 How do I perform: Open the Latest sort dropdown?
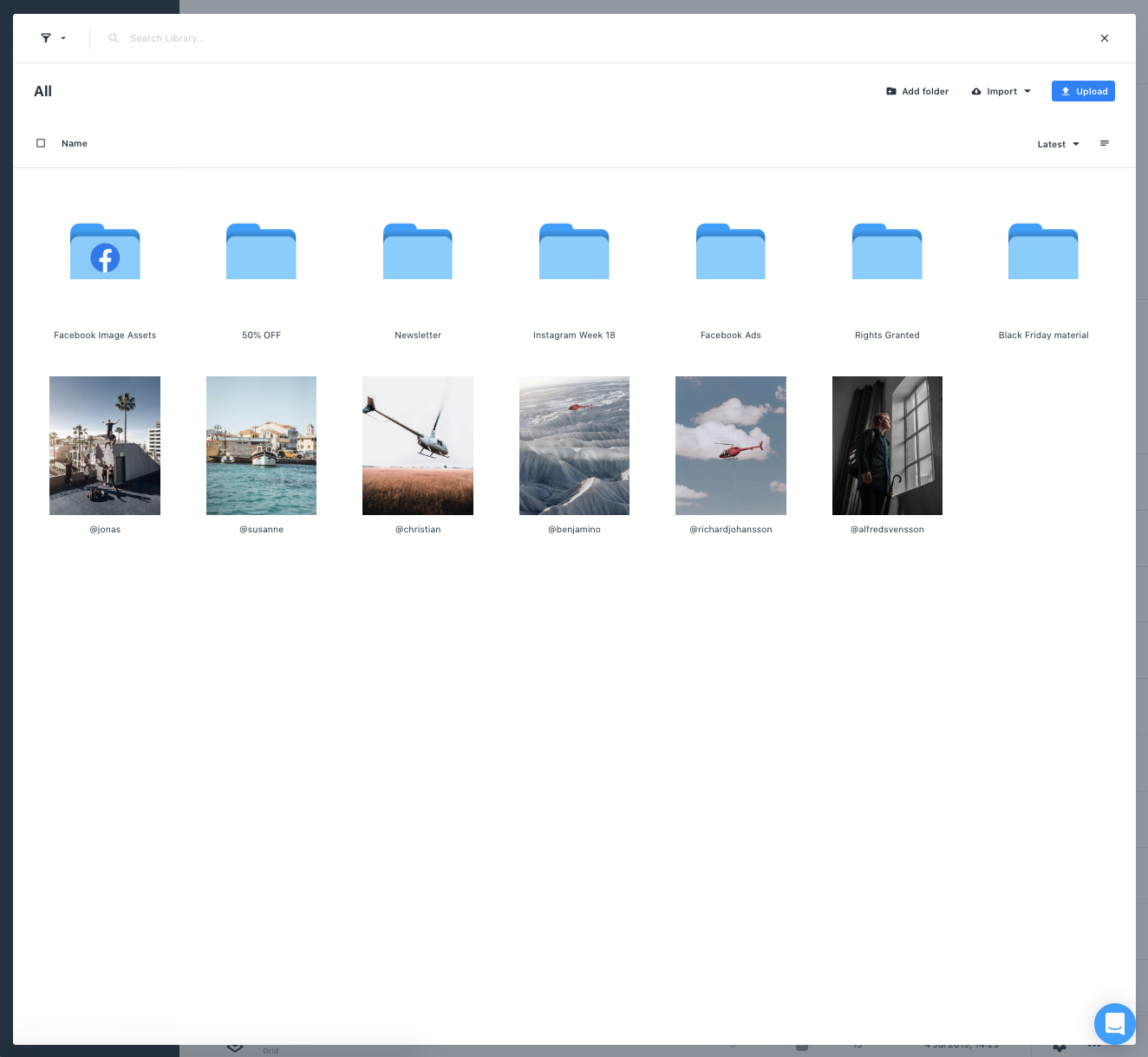coord(1058,144)
